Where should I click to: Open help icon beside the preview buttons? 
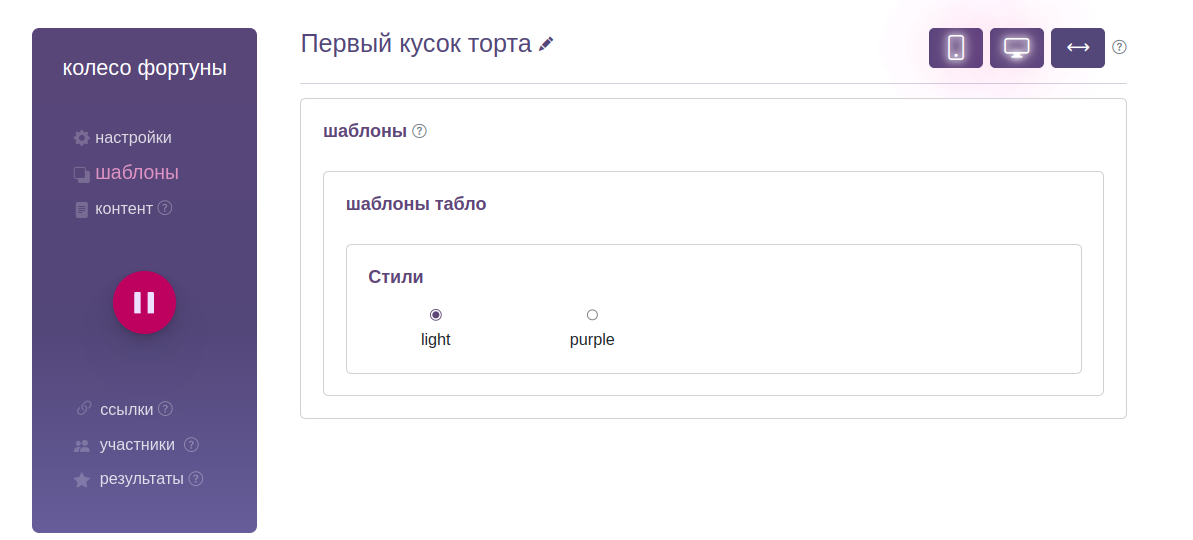[1119, 47]
